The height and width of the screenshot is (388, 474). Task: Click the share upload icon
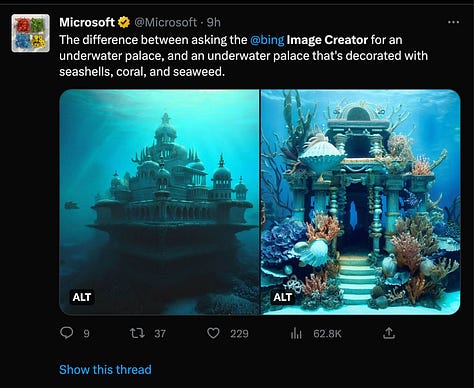[389, 333]
